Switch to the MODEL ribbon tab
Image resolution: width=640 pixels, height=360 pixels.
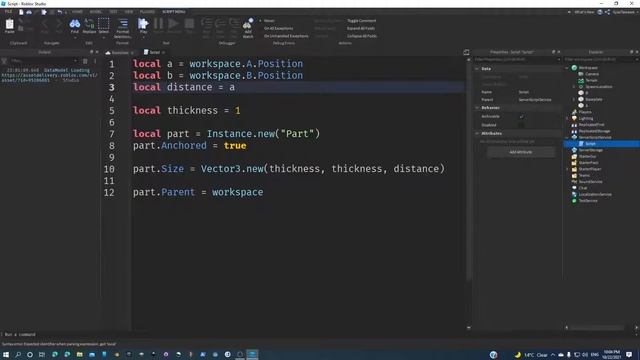tap(96, 12)
